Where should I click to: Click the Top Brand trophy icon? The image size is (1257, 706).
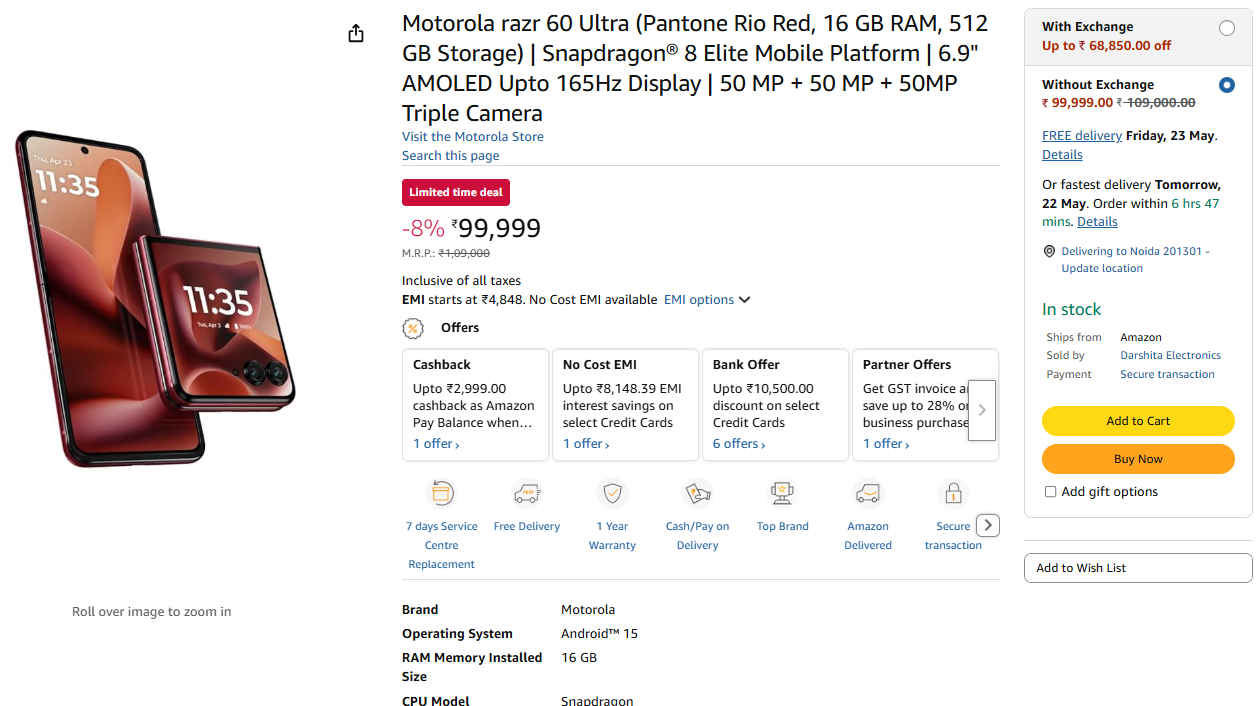click(782, 493)
